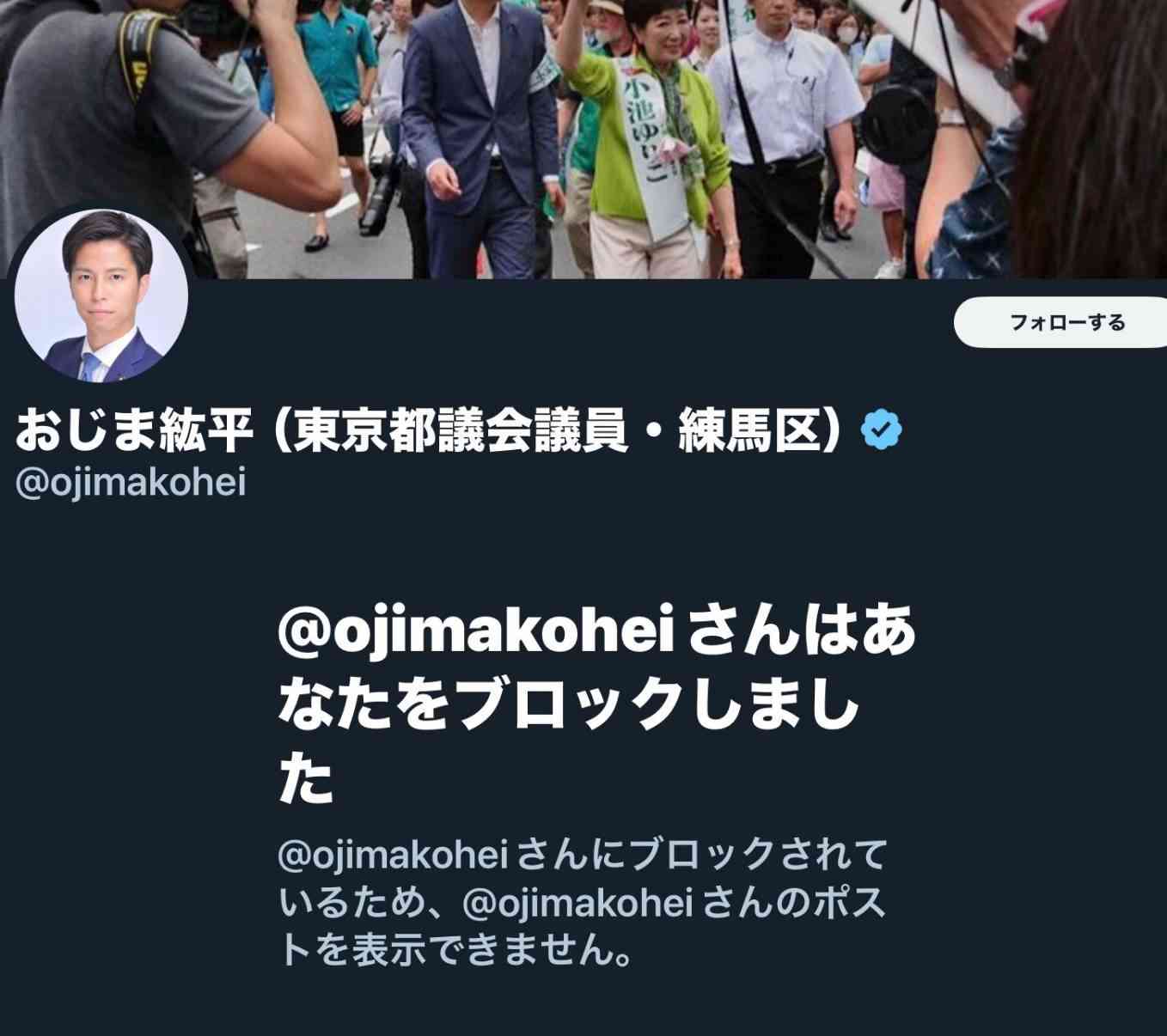This screenshot has height=1036, width=1167.
Task: Click the blue verified checkmark badge
Action: (881, 430)
